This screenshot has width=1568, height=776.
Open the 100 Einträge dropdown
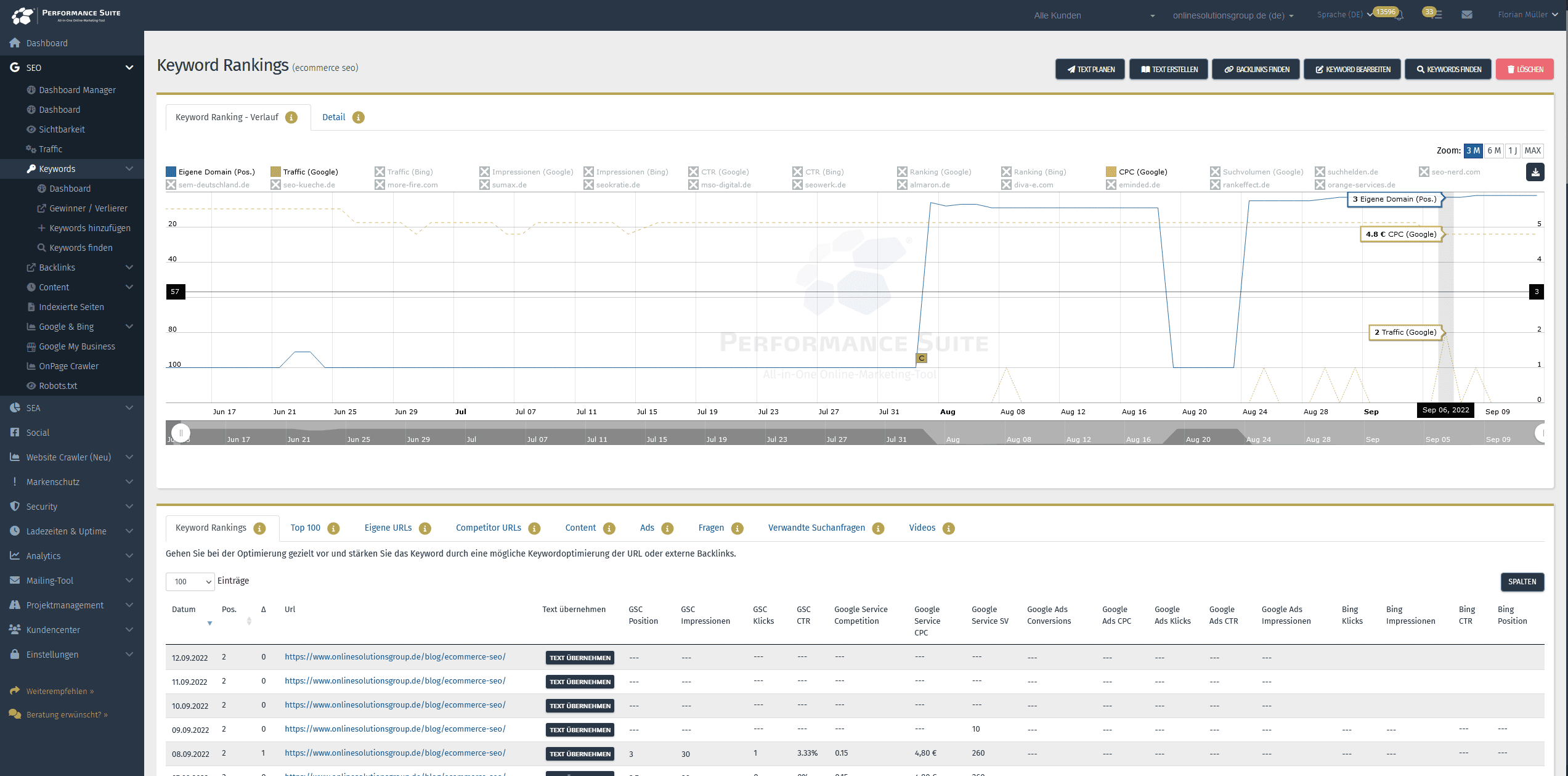click(x=190, y=581)
